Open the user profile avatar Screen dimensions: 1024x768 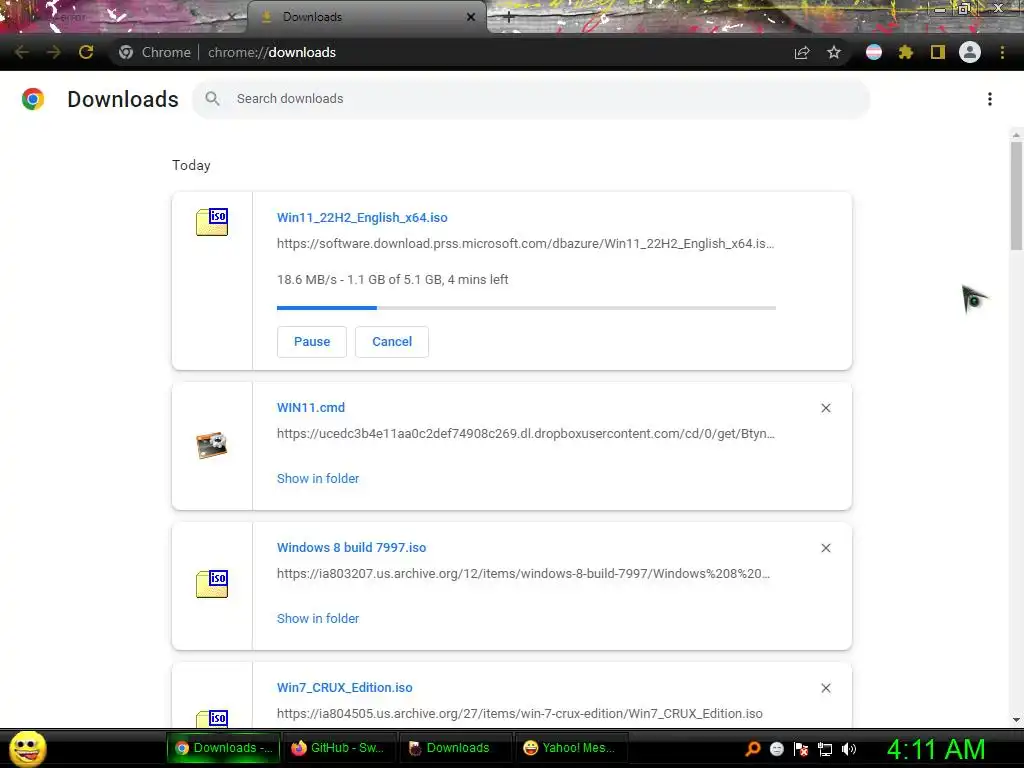970,52
